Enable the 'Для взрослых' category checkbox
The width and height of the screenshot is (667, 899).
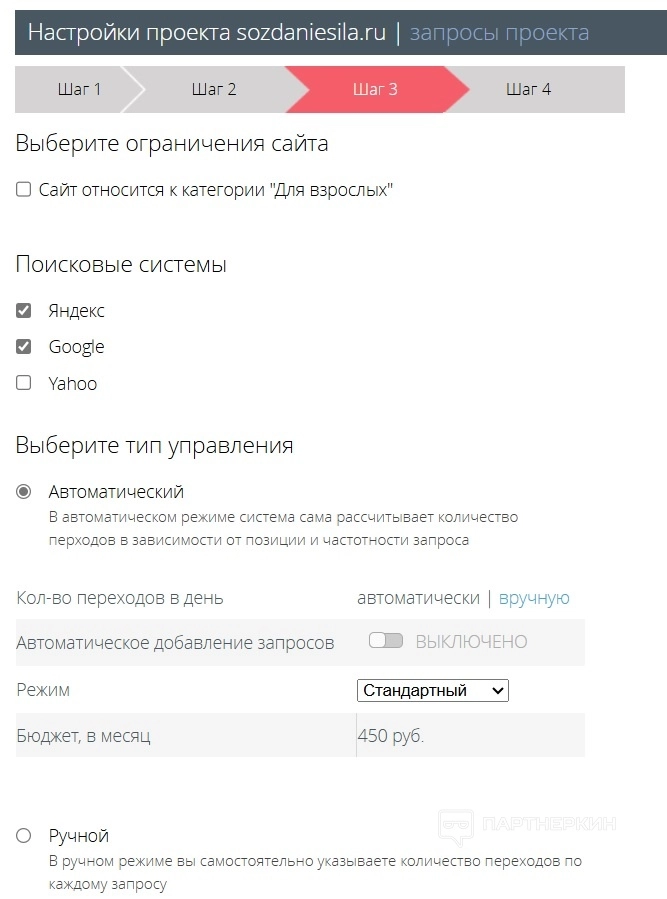(x=24, y=190)
